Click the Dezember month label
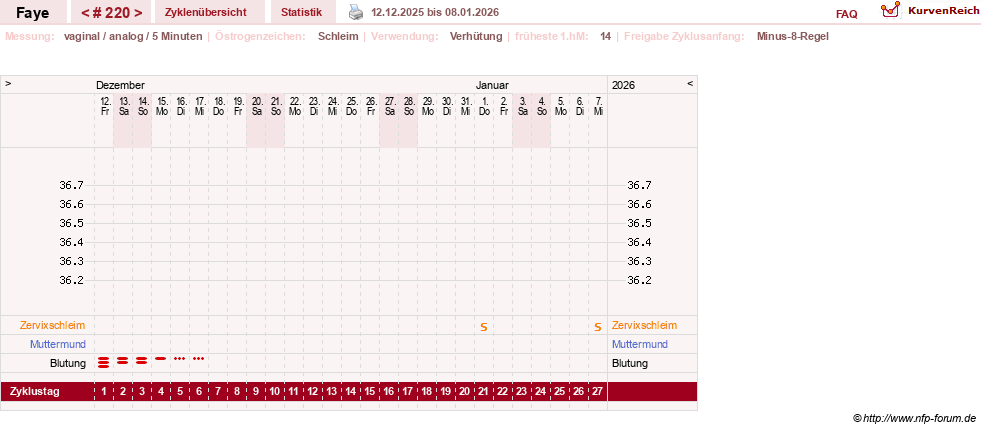 [x=120, y=85]
